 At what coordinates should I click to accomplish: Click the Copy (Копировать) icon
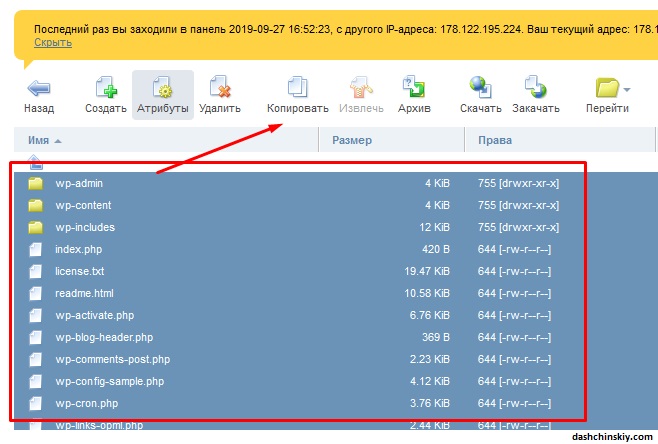[298, 88]
